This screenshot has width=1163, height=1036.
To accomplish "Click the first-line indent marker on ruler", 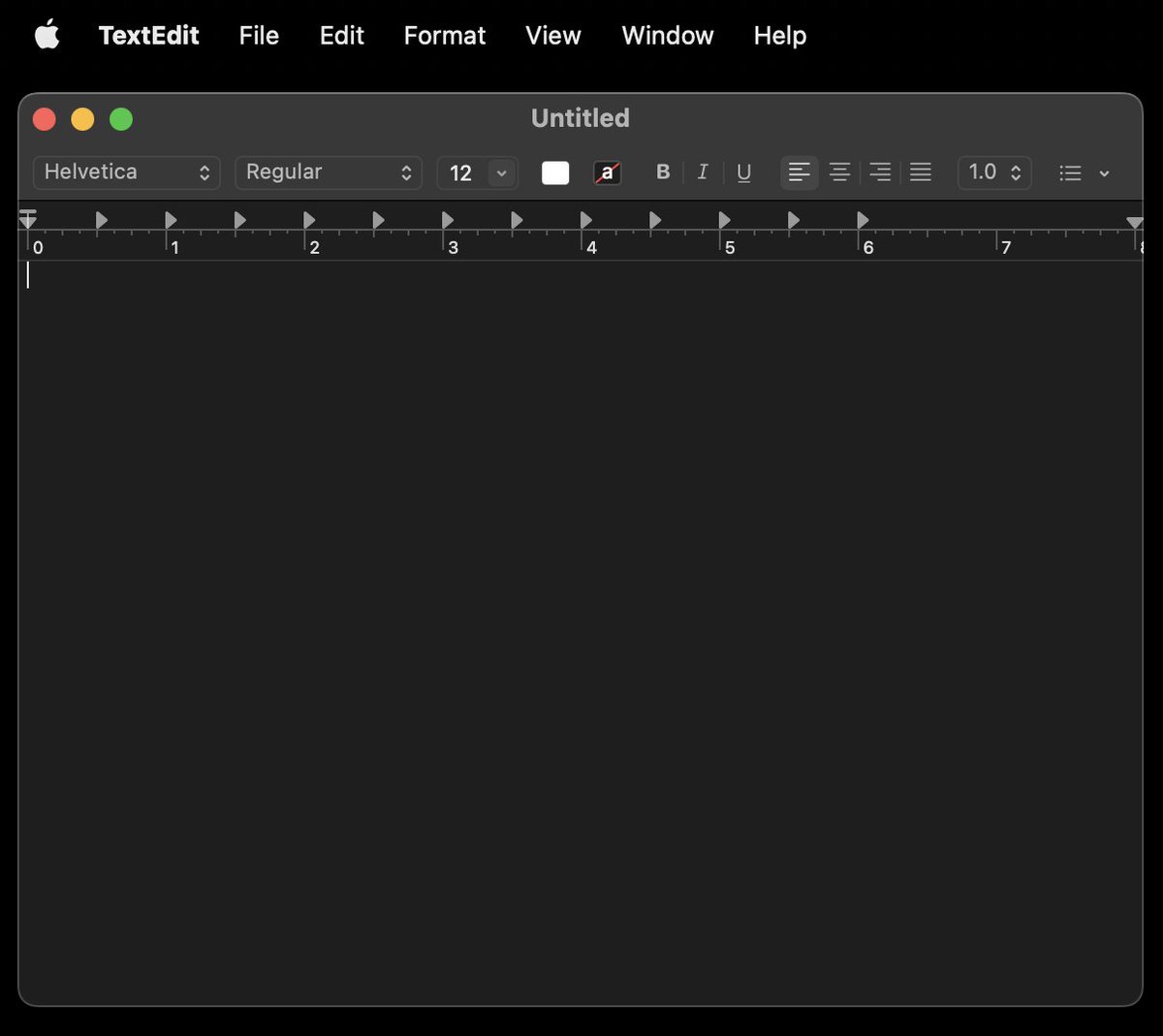I will [x=28, y=211].
